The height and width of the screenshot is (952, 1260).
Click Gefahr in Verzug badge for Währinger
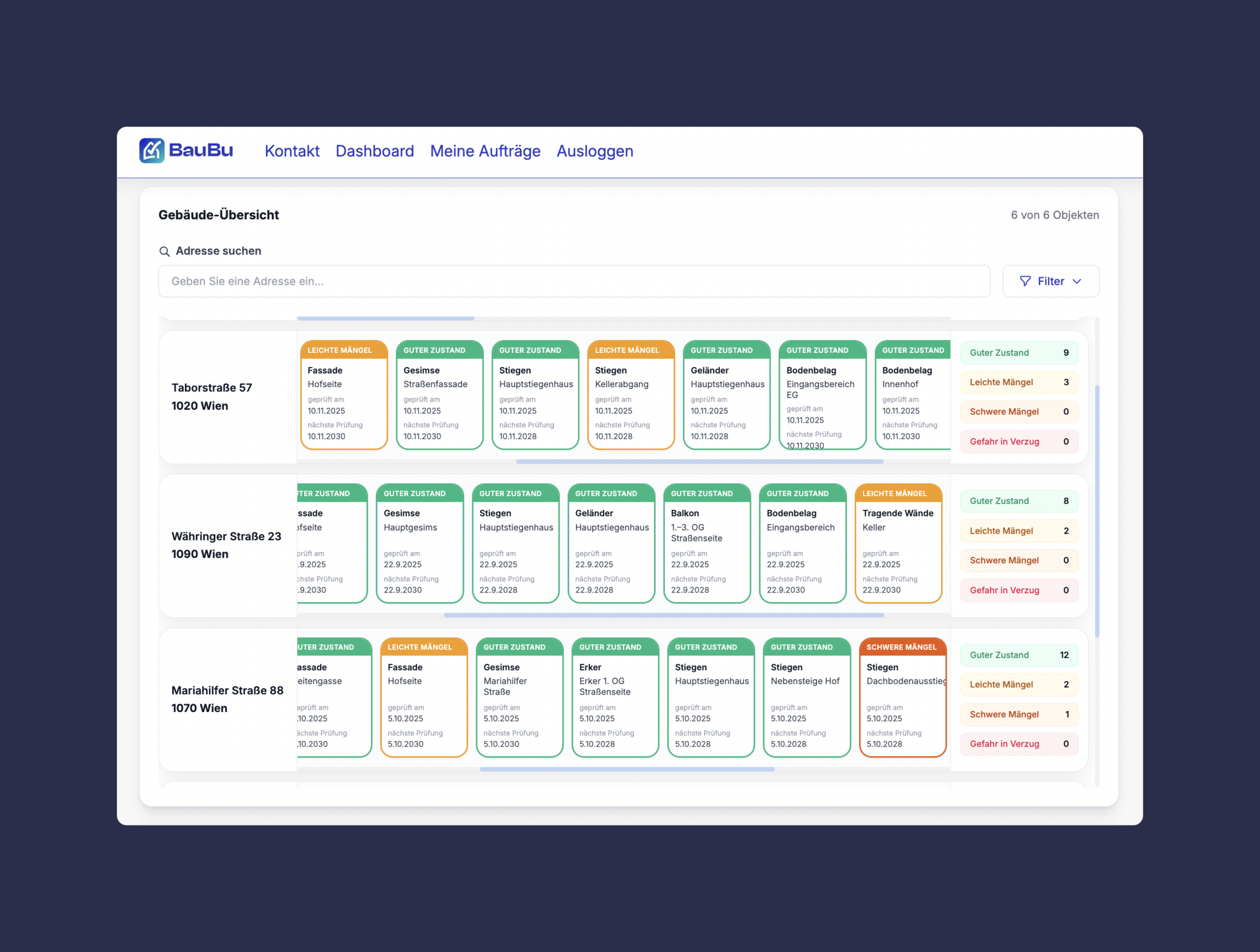pyautogui.click(x=1019, y=590)
